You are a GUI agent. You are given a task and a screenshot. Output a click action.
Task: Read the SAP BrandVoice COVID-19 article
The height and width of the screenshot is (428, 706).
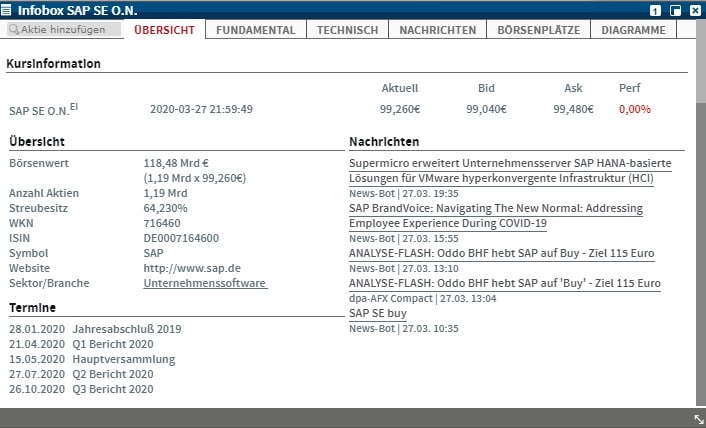[x=495, y=216]
